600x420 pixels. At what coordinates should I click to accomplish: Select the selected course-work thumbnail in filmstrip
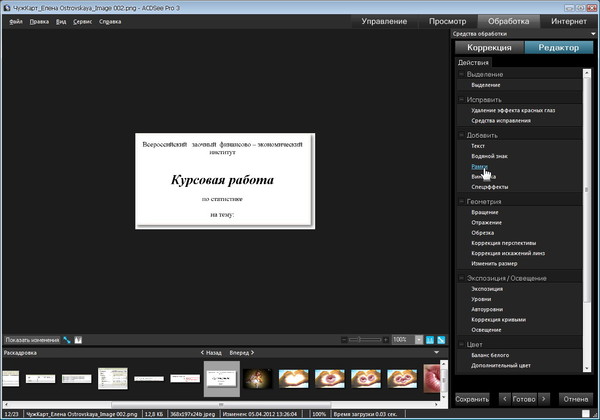click(x=222, y=379)
